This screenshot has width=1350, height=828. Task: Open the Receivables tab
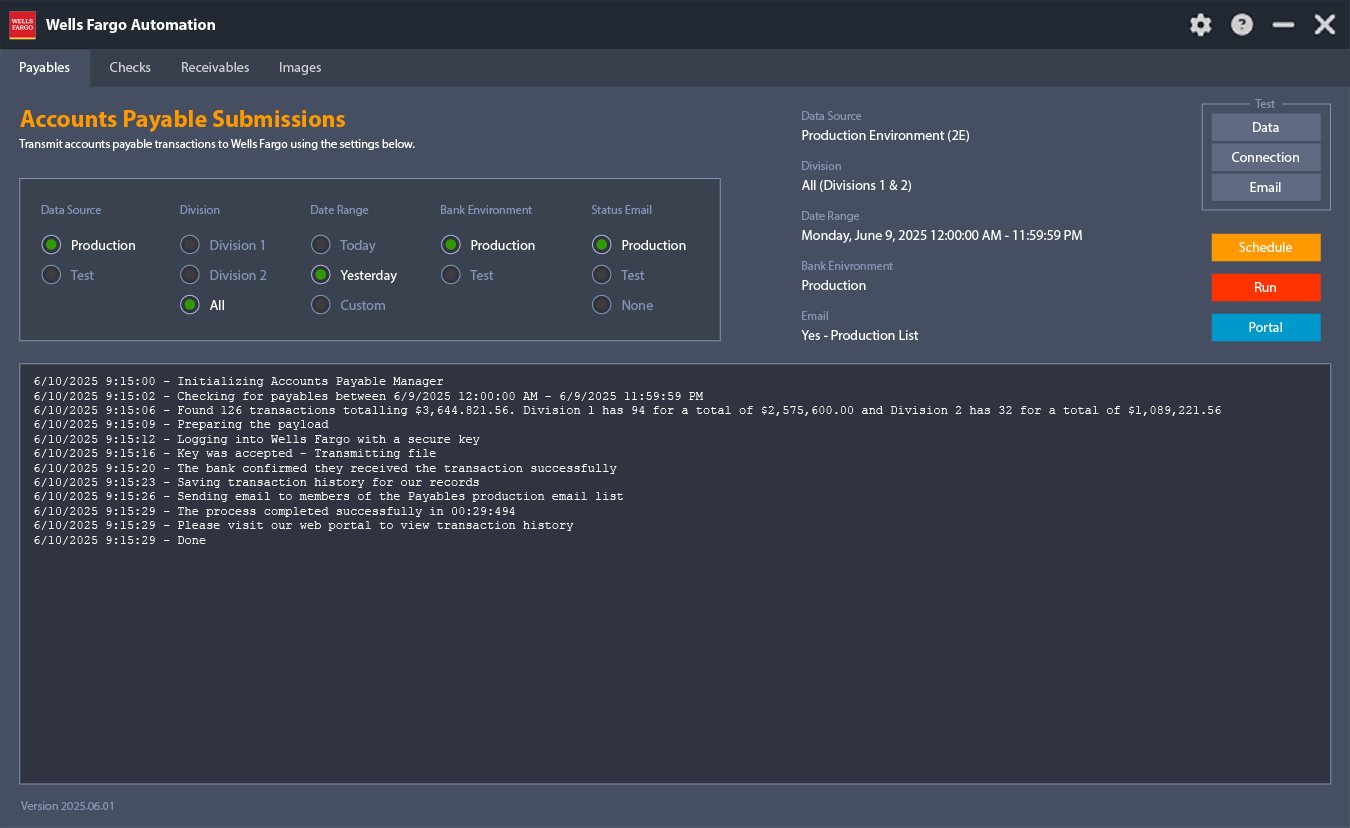pos(215,68)
